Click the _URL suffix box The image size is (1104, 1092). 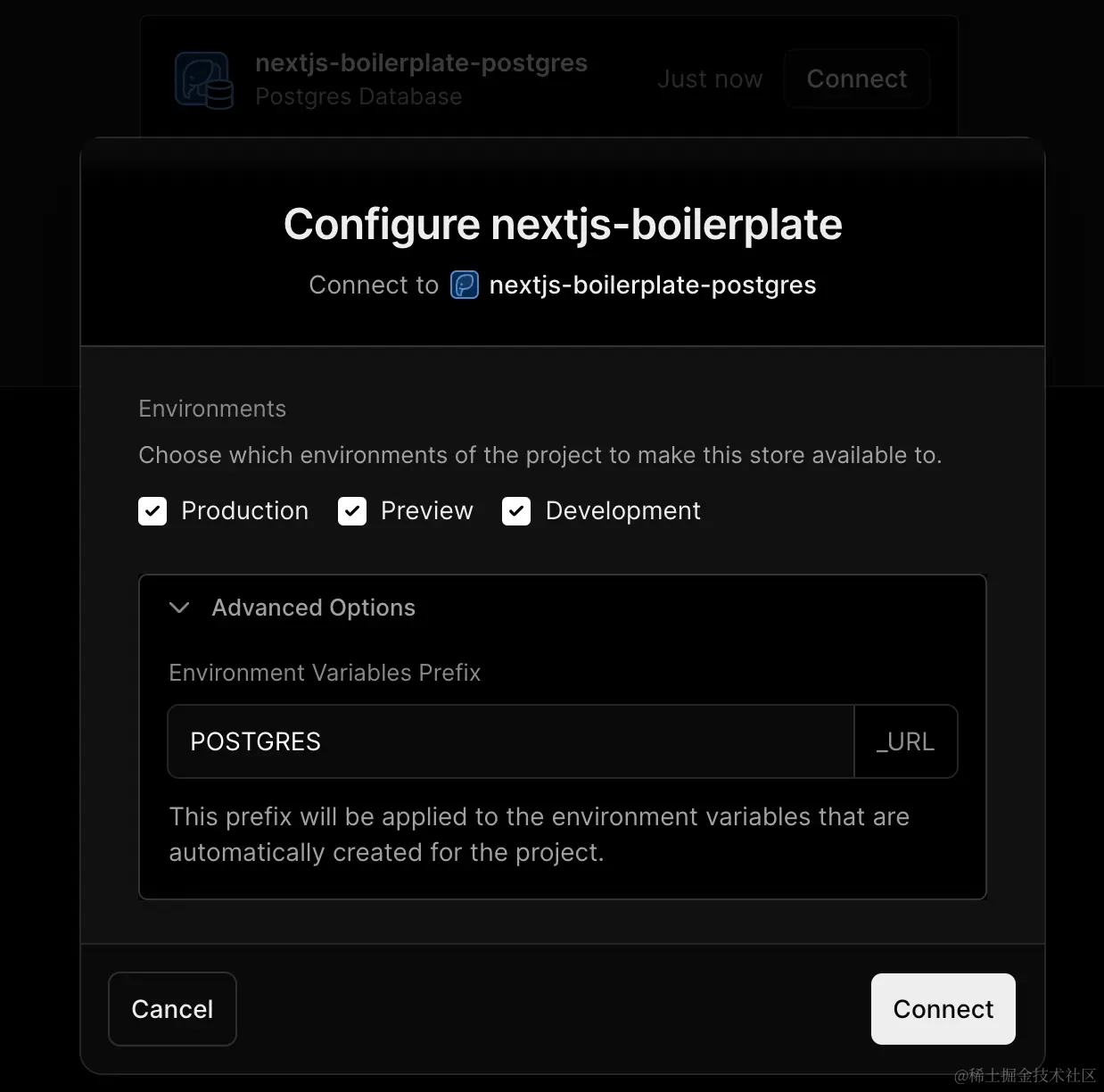[906, 741]
